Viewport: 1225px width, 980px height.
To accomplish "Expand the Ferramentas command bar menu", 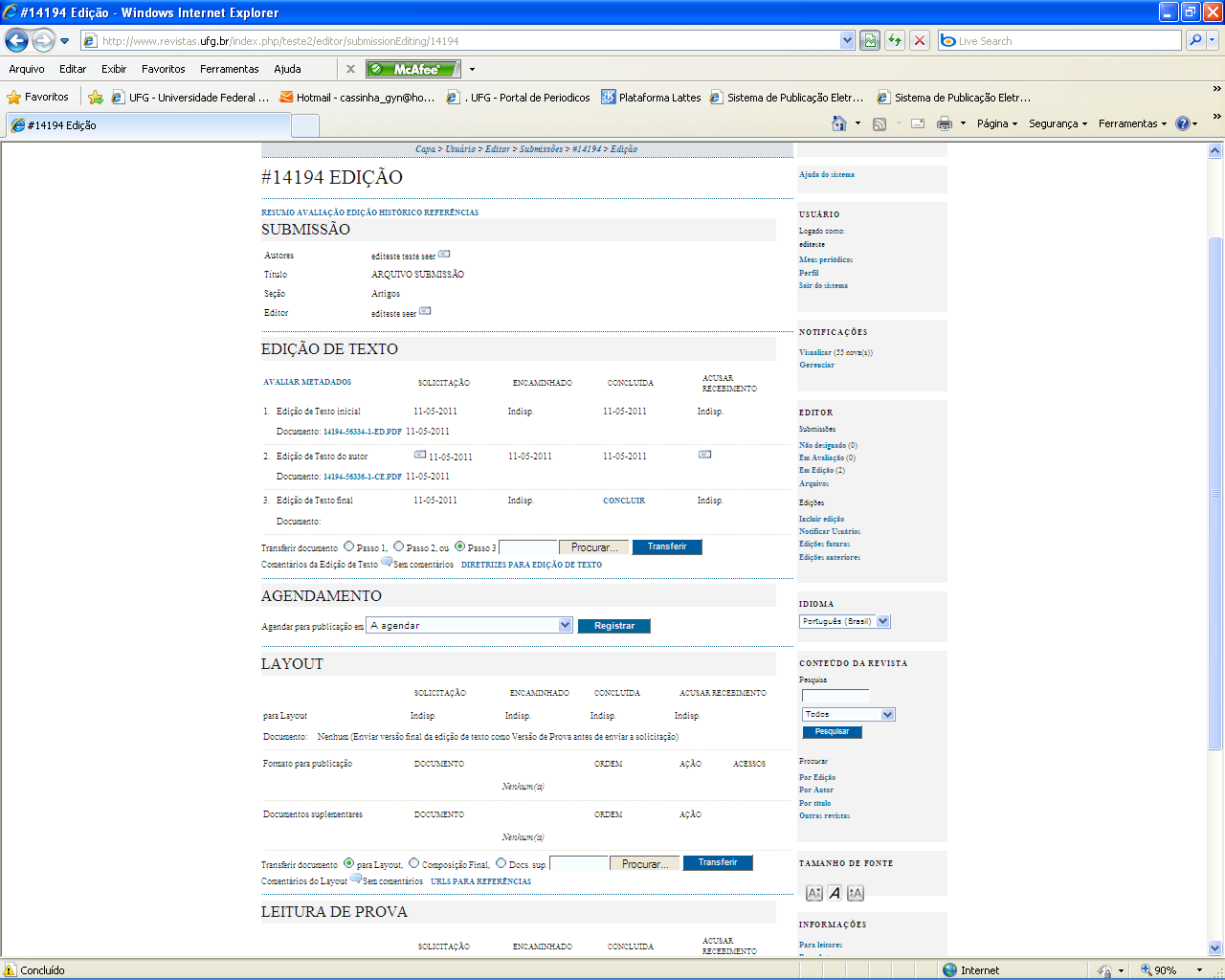I will [x=1133, y=123].
